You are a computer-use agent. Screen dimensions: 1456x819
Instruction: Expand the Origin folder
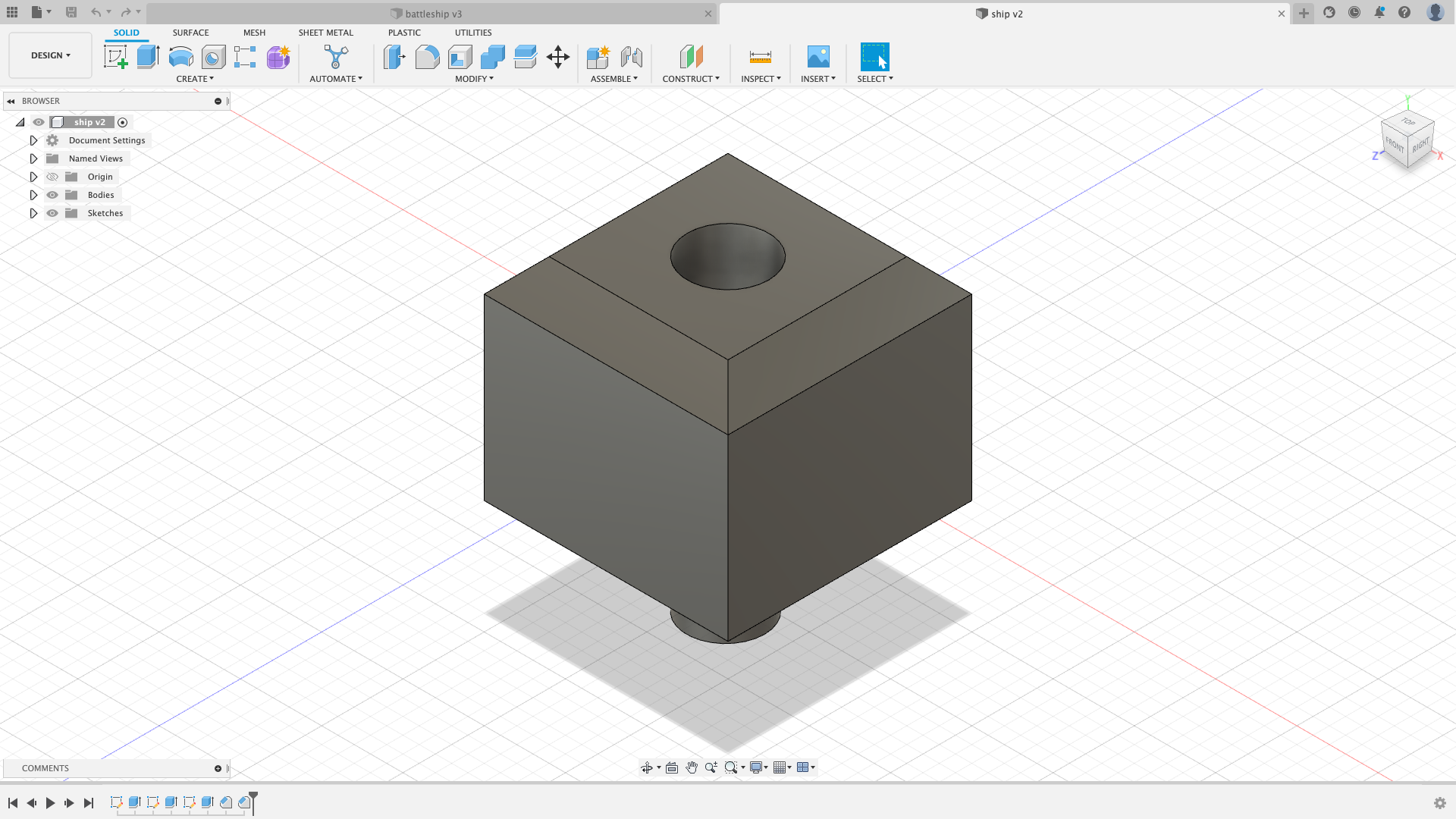(33, 177)
